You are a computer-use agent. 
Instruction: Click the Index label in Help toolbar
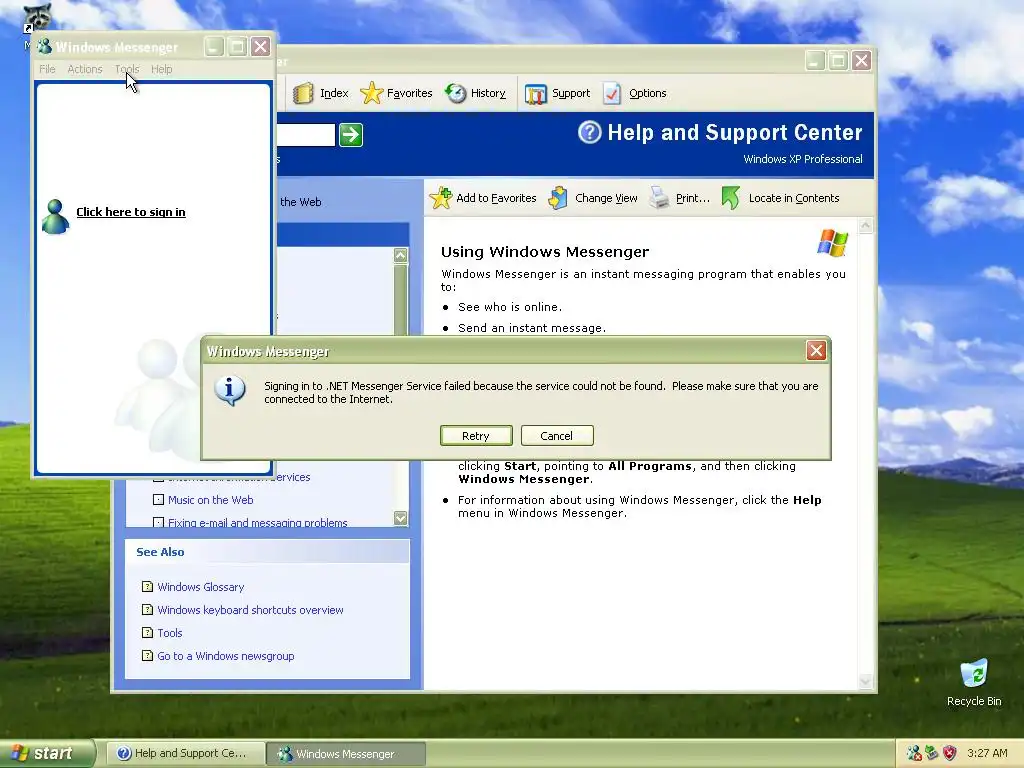pyautogui.click(x=334, y=93)
